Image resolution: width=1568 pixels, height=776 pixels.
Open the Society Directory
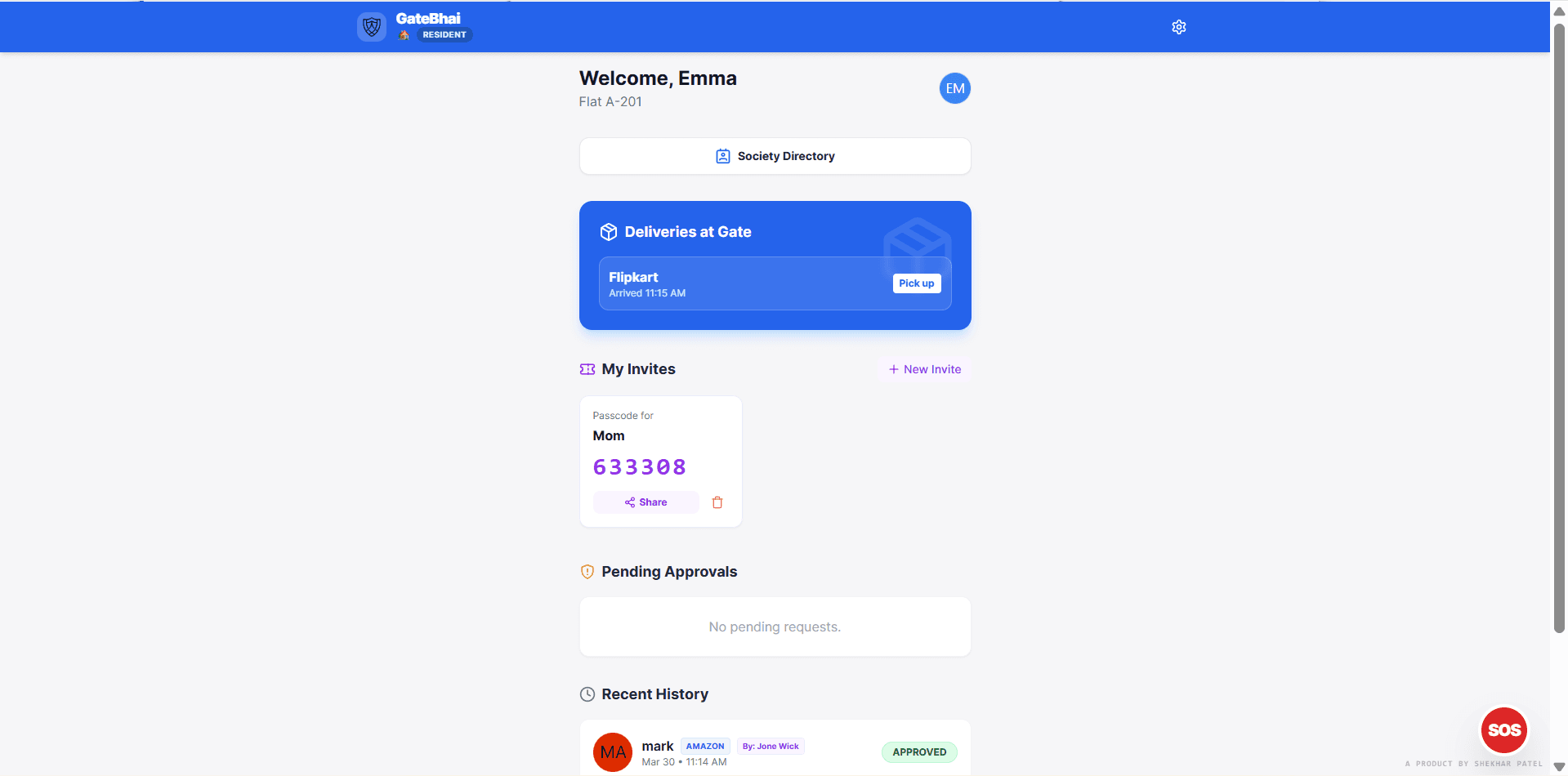(775, 156)
